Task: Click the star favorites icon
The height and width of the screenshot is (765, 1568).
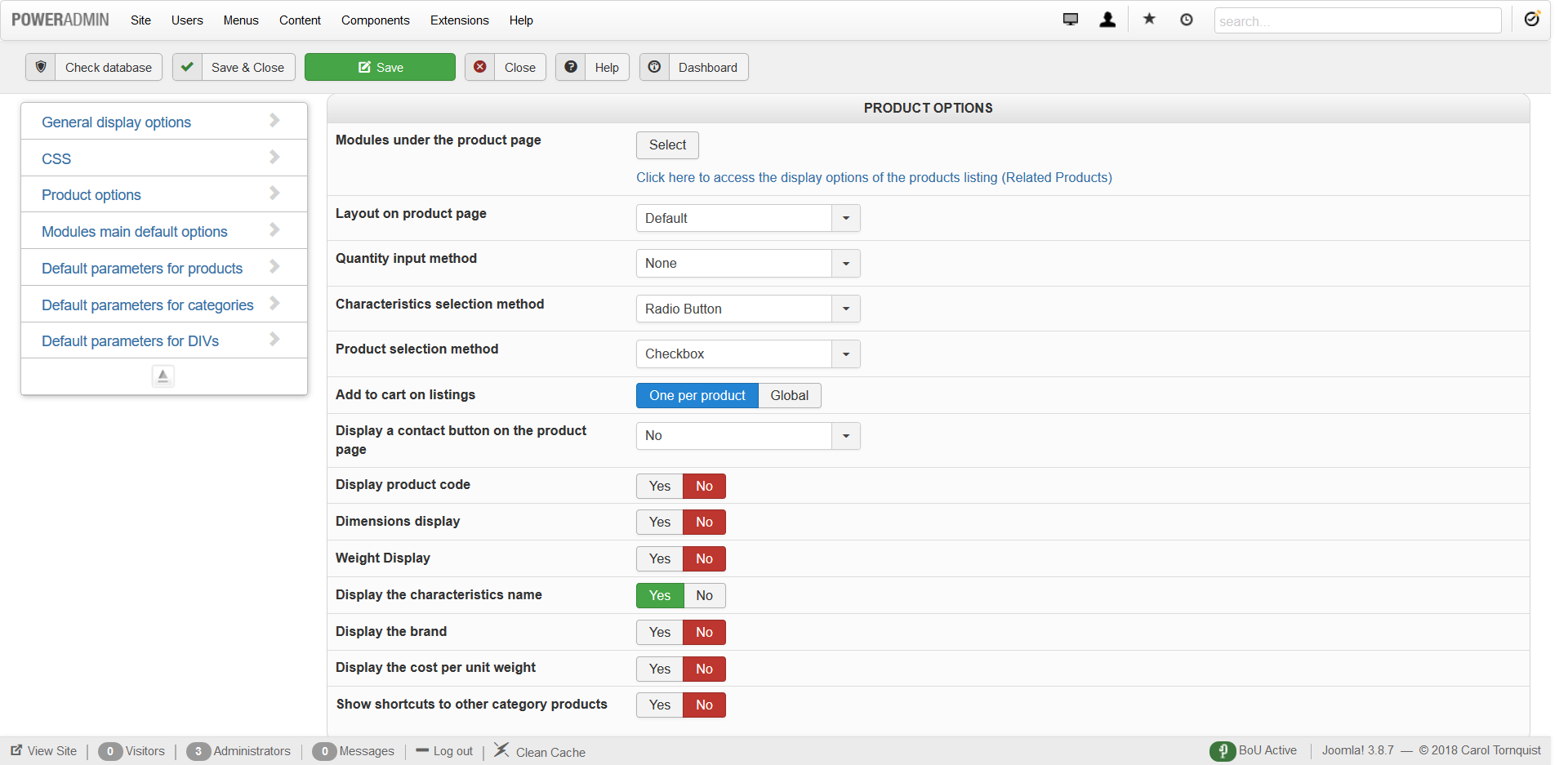Action: 1149,20
